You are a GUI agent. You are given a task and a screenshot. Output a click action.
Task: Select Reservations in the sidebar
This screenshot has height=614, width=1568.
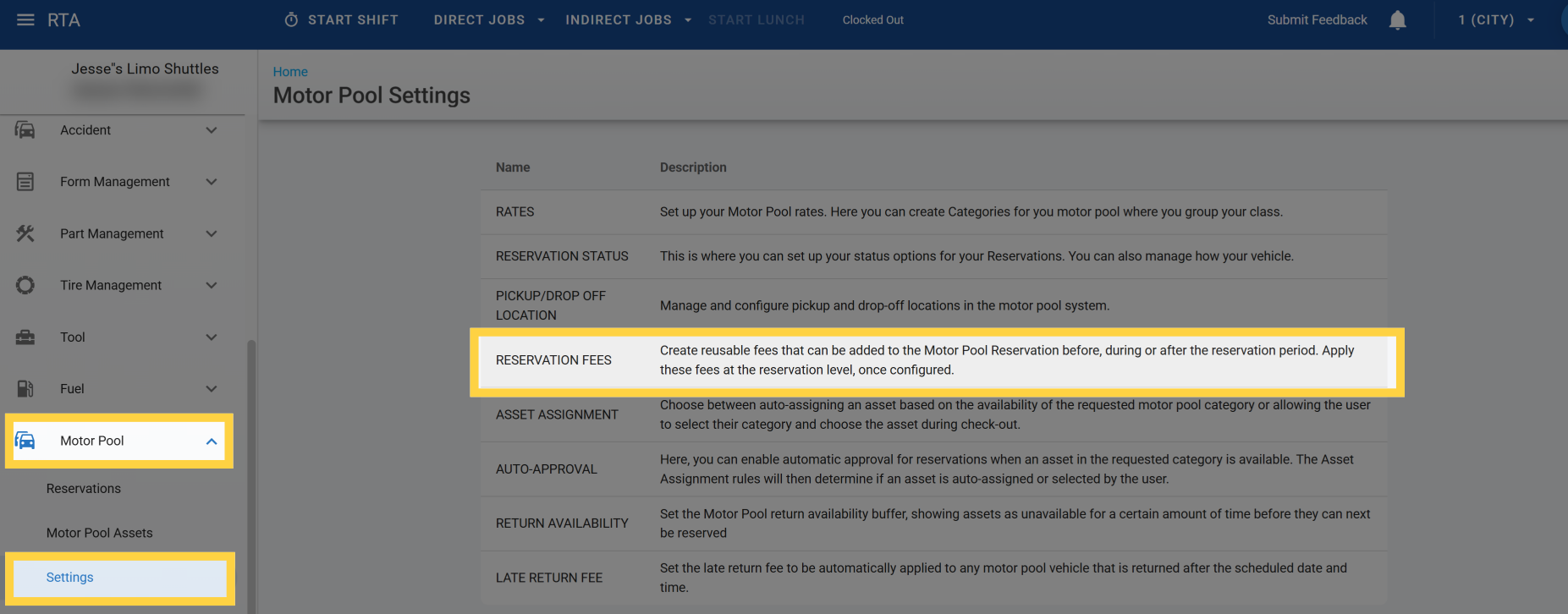[x=84, y=489]
